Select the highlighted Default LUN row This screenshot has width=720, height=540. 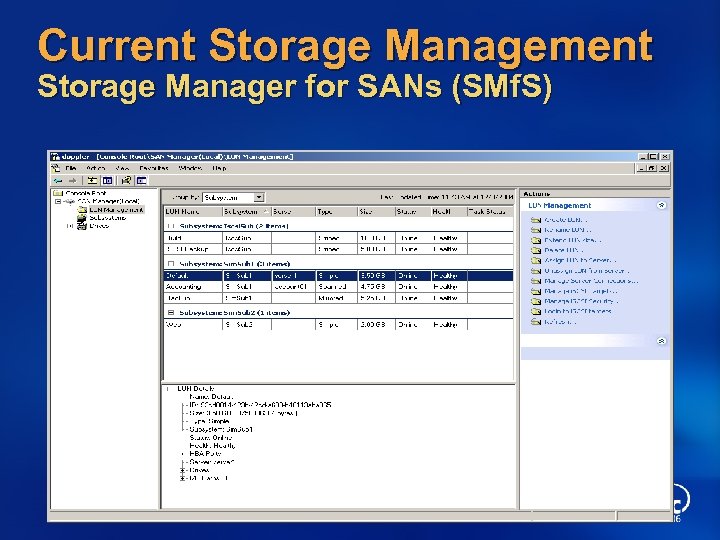(x=338, y=276)
